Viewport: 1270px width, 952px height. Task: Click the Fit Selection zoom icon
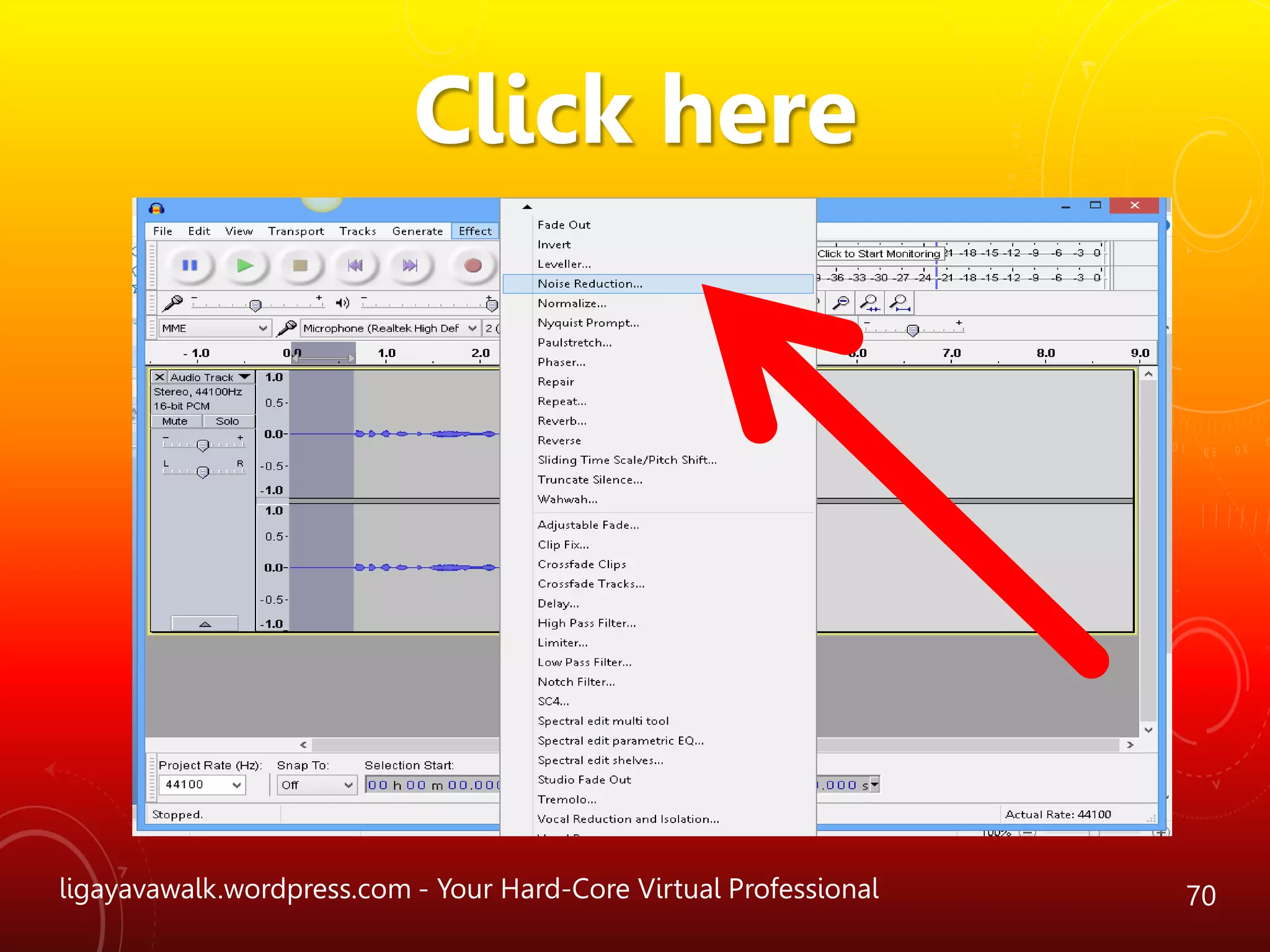coord(870,302)
